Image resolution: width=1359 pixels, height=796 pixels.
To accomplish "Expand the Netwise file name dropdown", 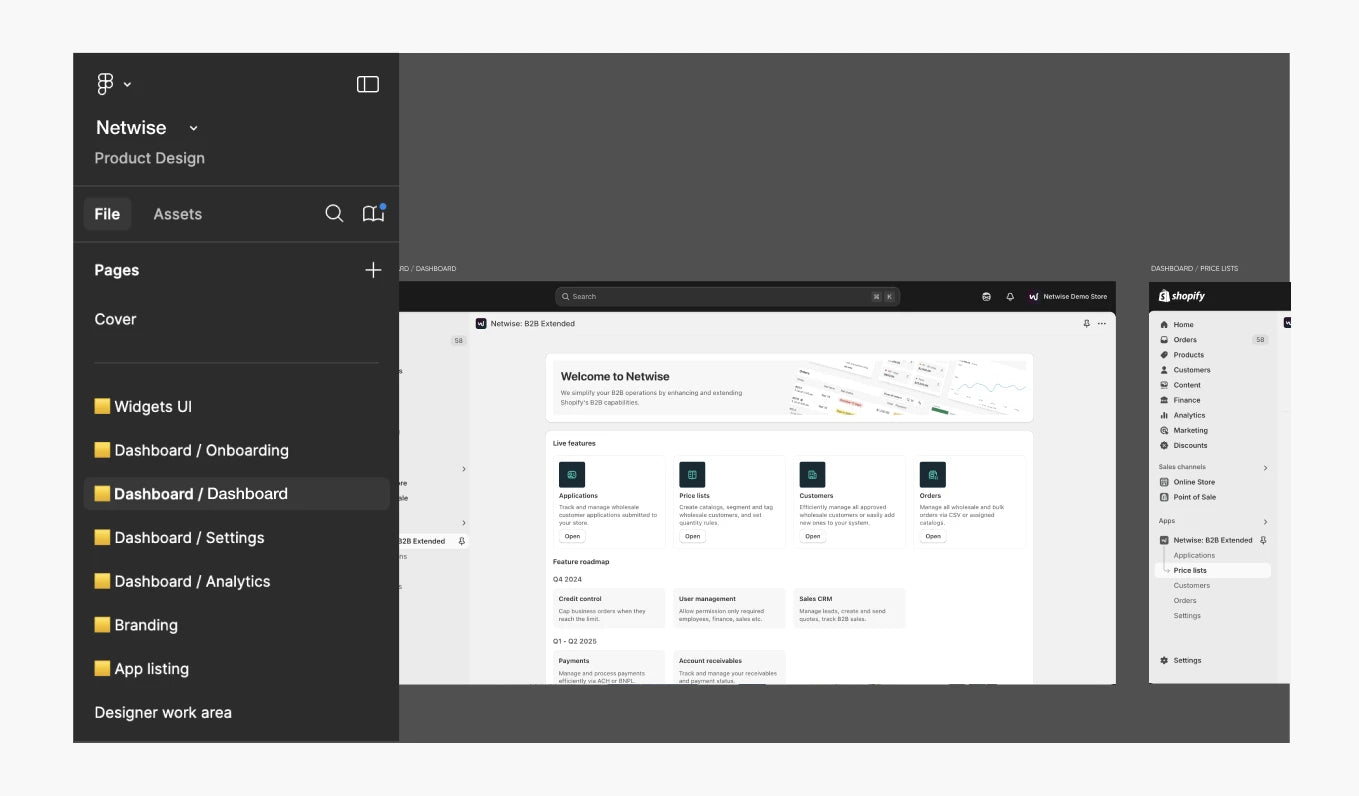I will tap(193, 128).
